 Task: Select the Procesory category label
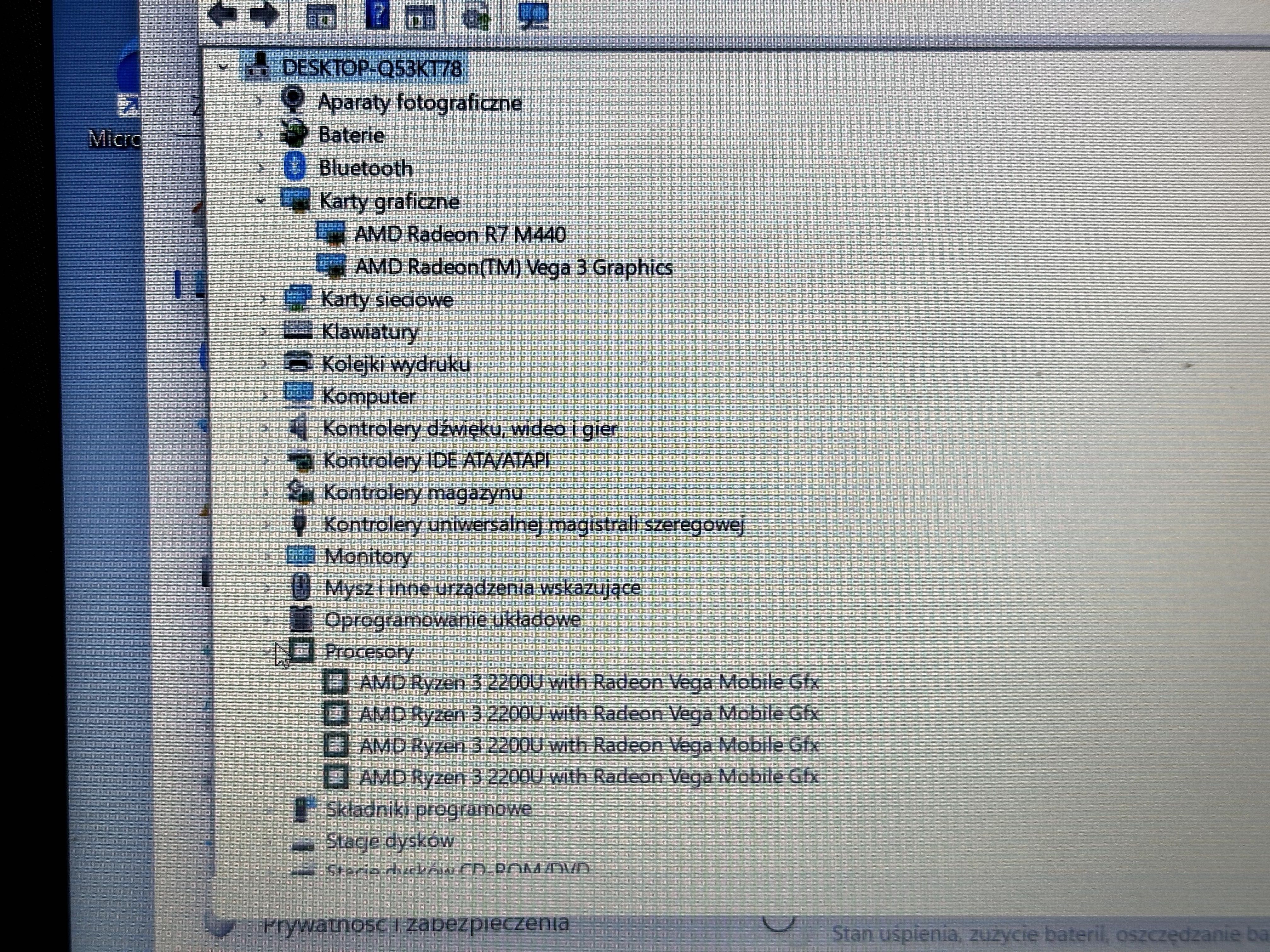(x=369, y=651)
